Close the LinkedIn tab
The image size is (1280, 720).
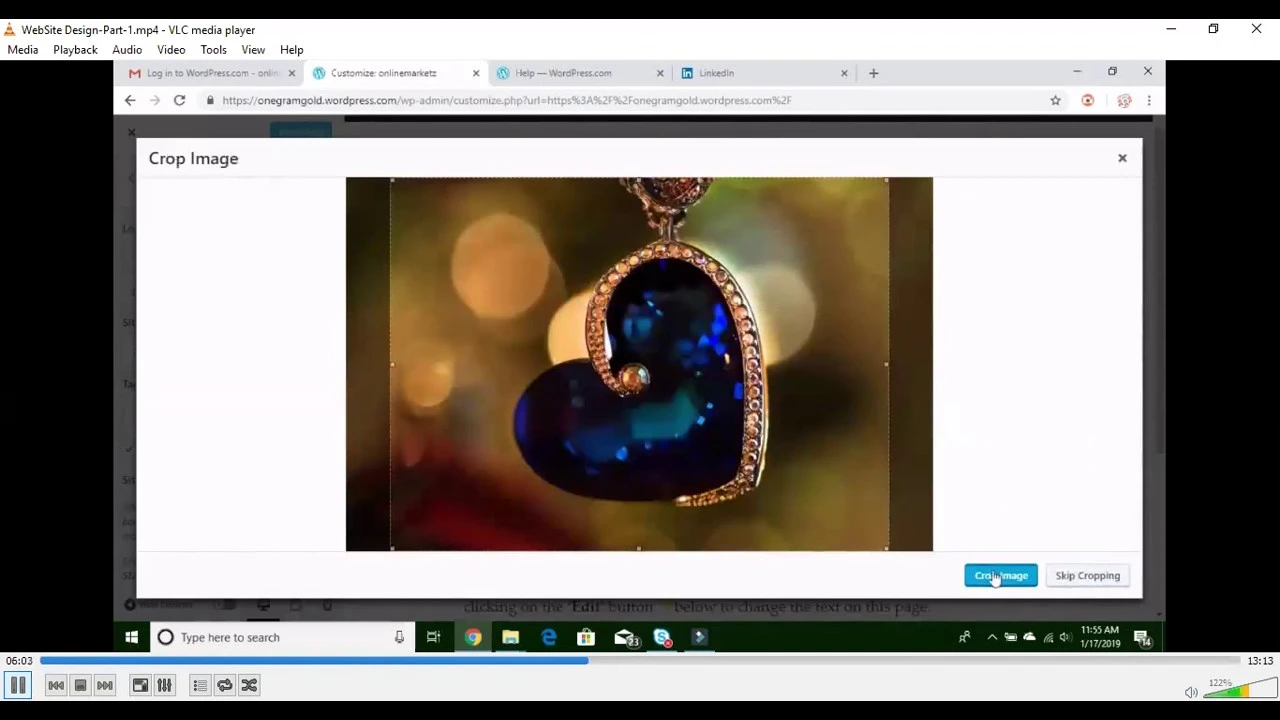(x=844, y=73)
